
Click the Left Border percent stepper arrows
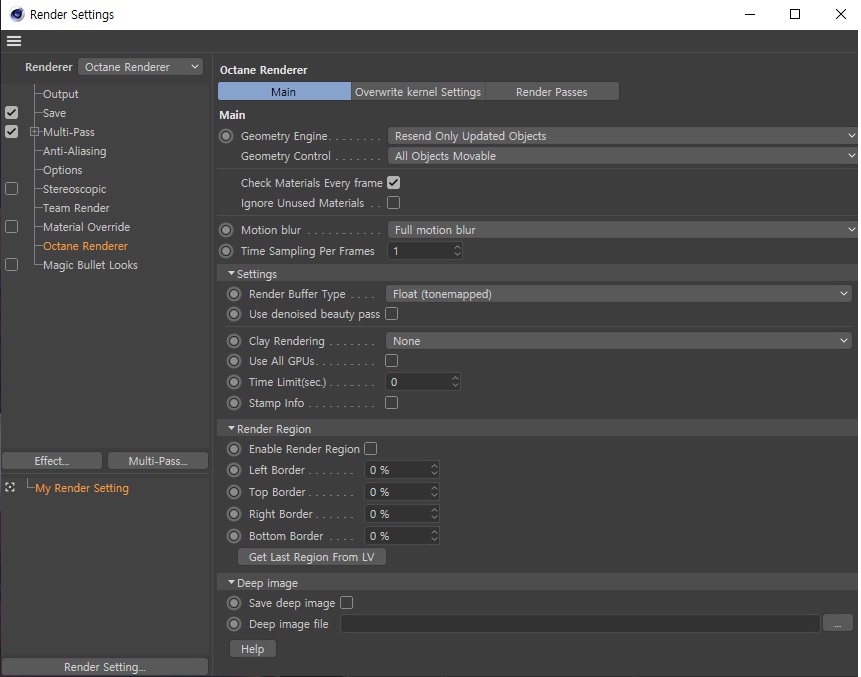pos(434,470)
